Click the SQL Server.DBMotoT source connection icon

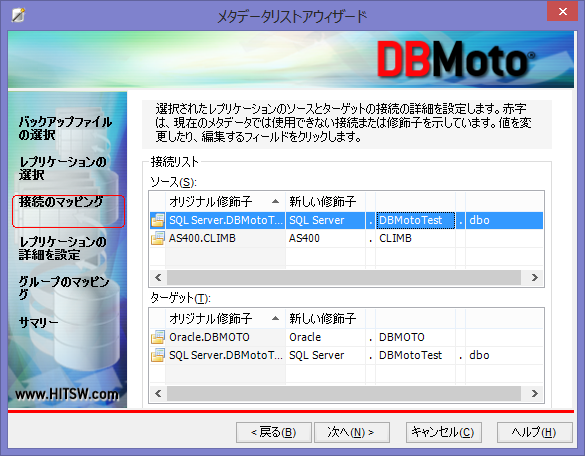(x=157, y=220)
